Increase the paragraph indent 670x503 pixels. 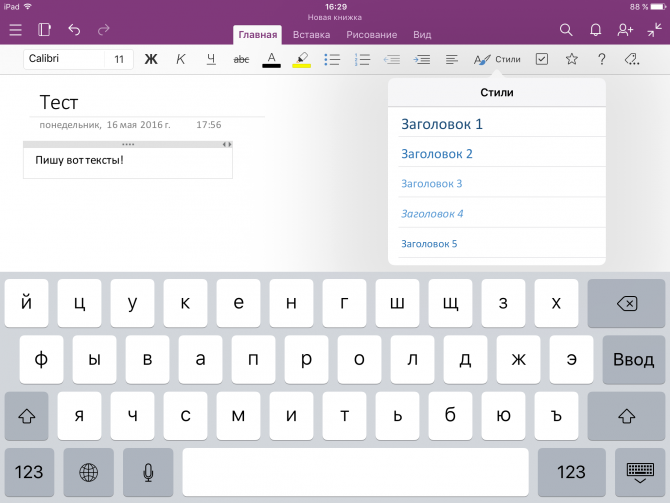422,59
